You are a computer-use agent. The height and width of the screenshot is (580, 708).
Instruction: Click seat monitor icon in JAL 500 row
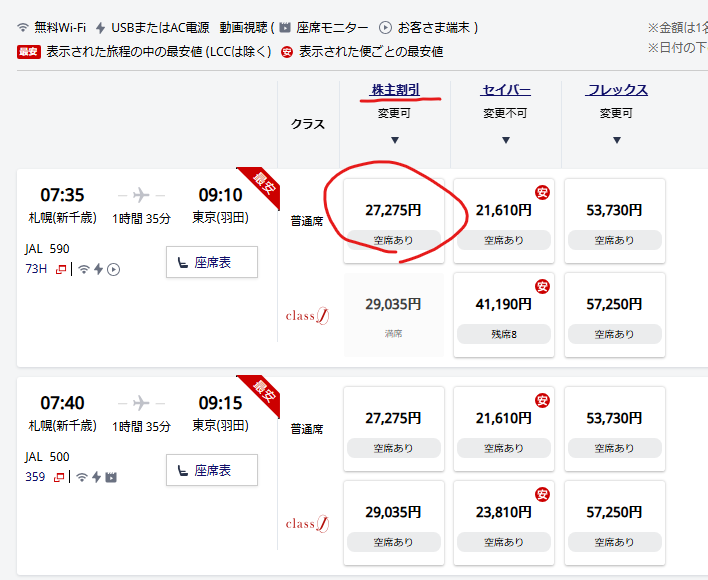click(111, 477)
